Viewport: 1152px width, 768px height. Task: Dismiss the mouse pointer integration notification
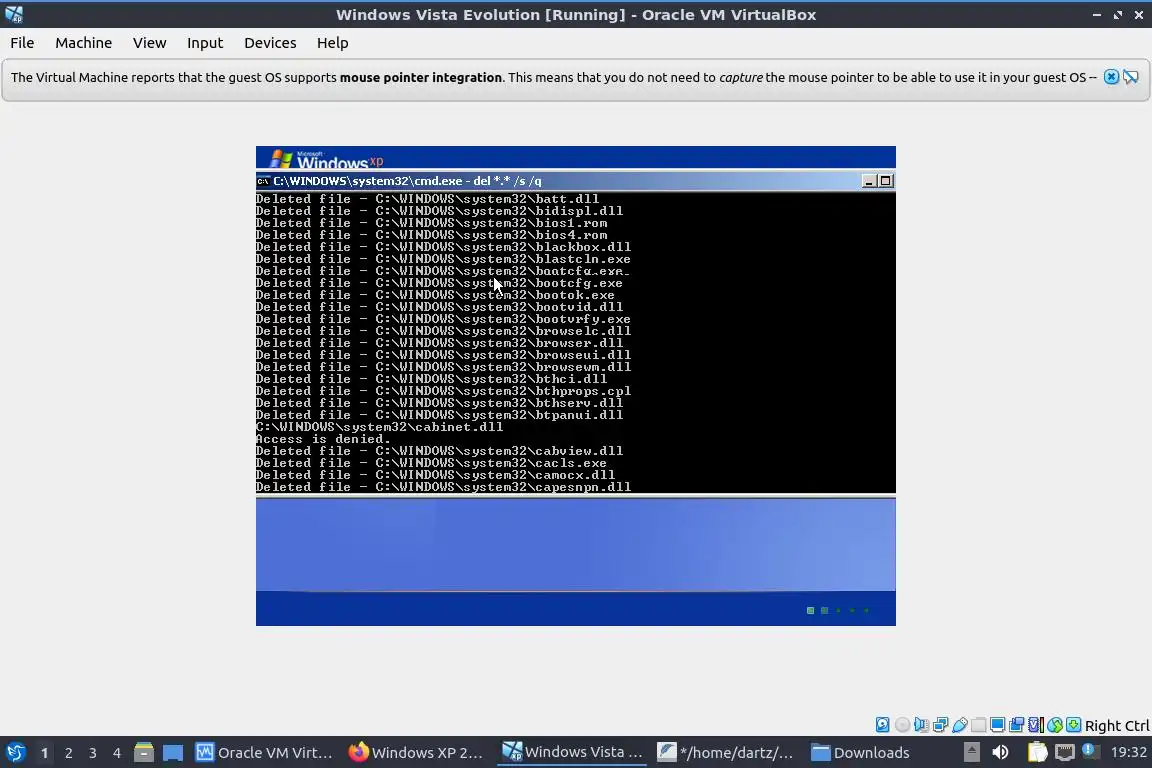1111,77
